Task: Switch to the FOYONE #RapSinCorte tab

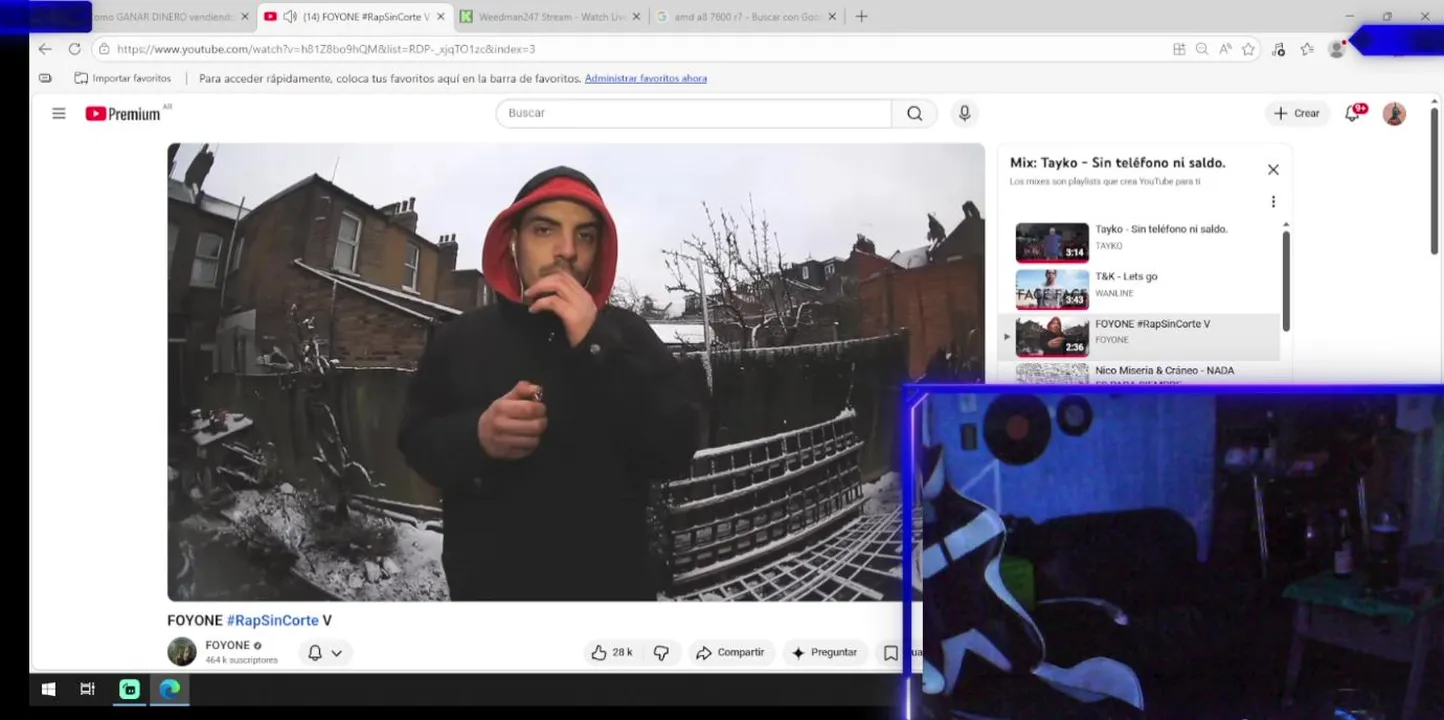Action: (355, 16)
